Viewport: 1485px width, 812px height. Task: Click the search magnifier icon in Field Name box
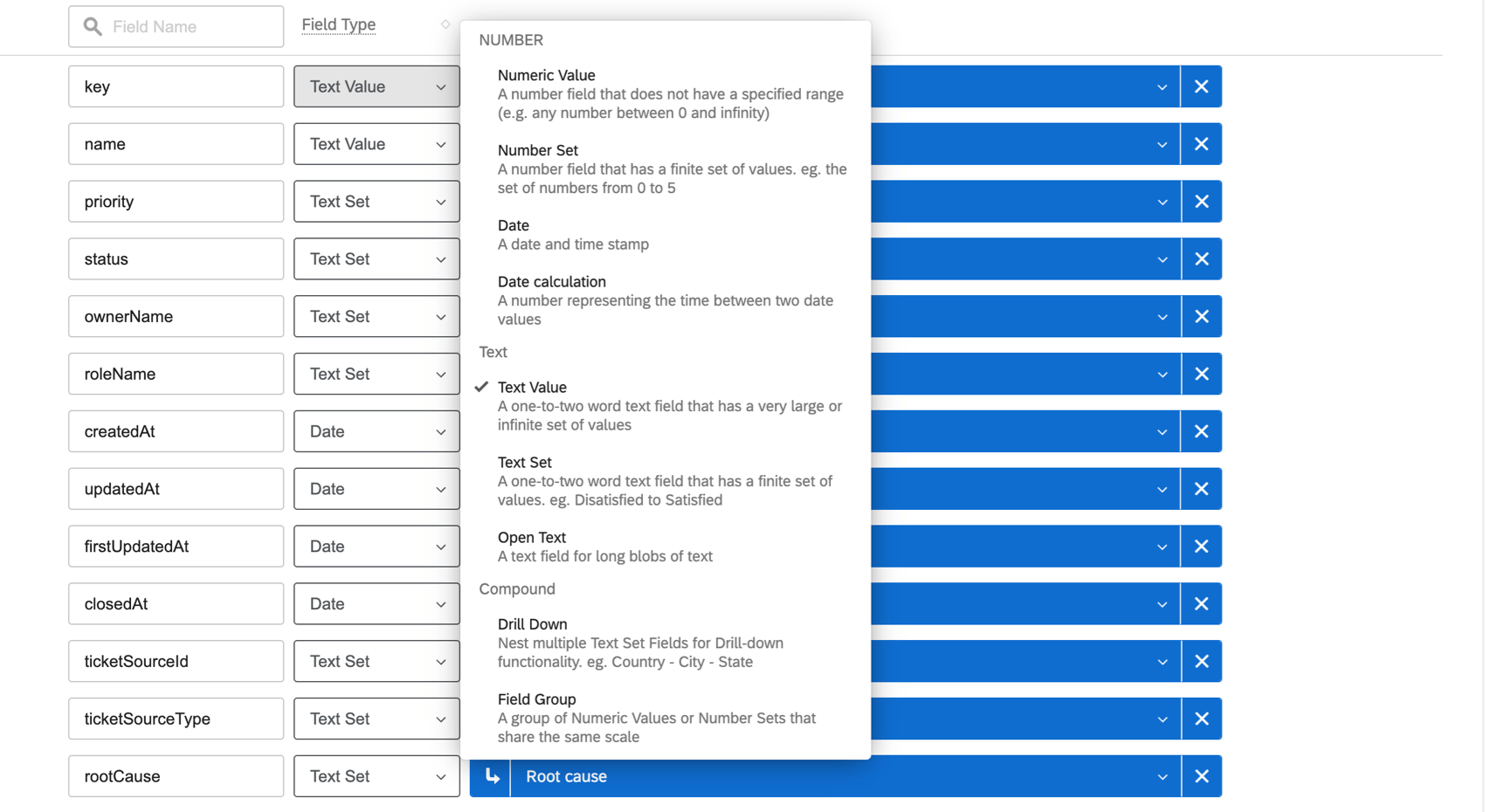tap(92, 26)
